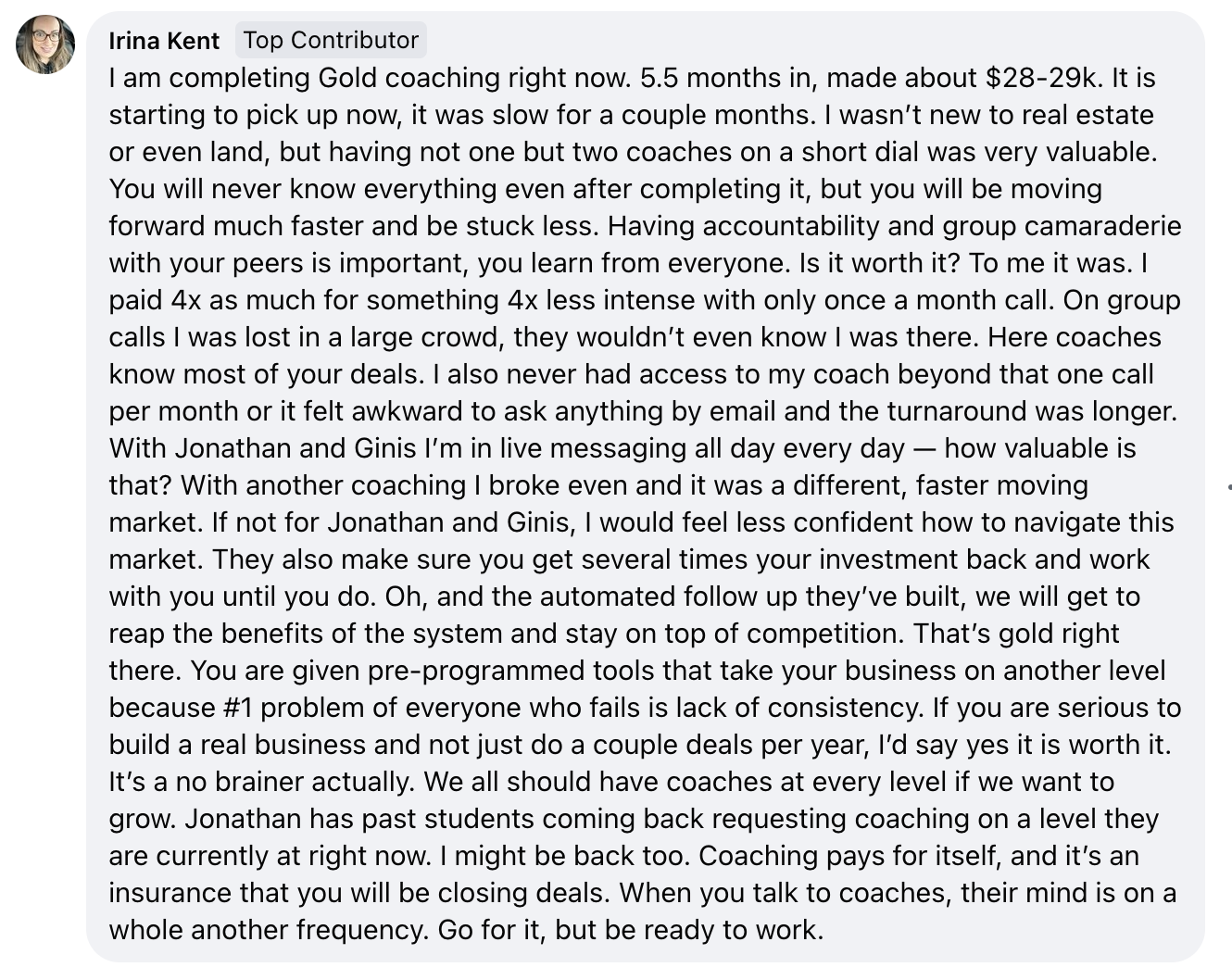Click the Top Contributor badge
Screen dimensions: 1232x967
tap(331, 40)
